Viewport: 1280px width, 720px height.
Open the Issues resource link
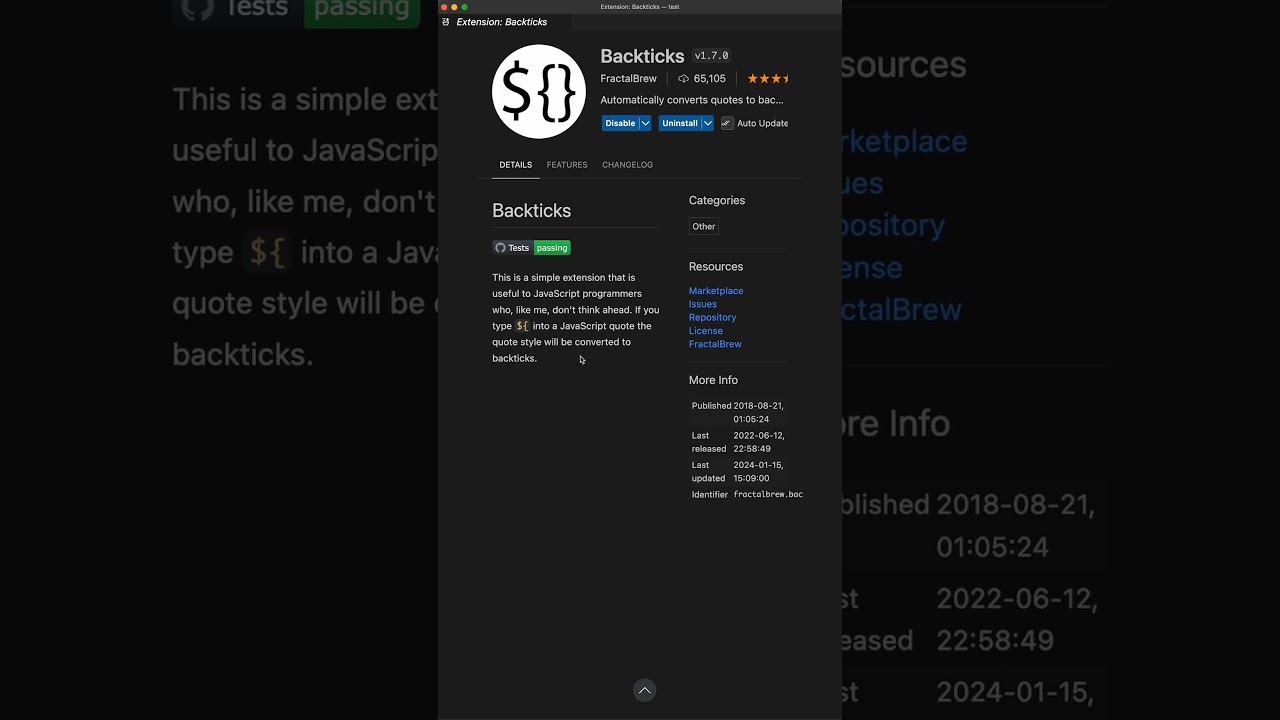[x=703, y=304]
